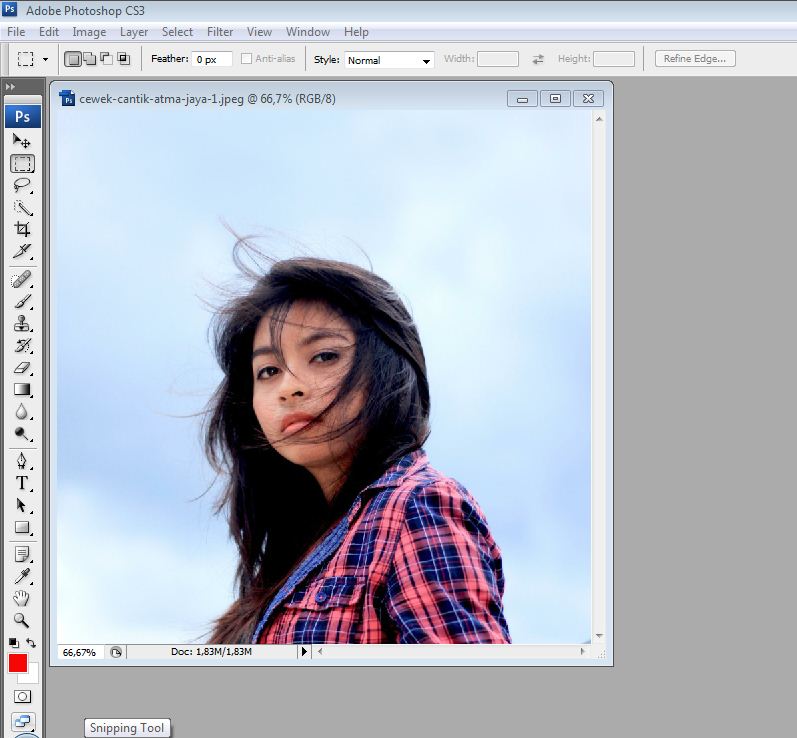The width and height of the screenshot is (797, 738).
Task: Choose Add to selection mode
Action: [x=89, y=58]
